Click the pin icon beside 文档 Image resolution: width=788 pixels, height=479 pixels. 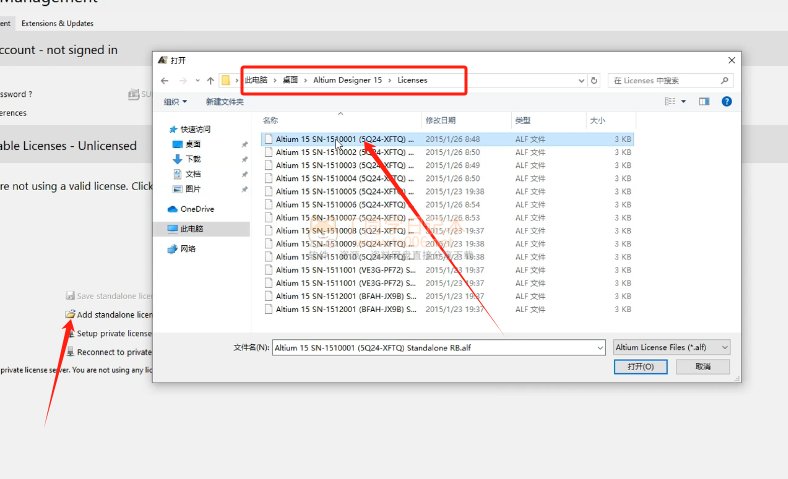click(x=245, y=174)
